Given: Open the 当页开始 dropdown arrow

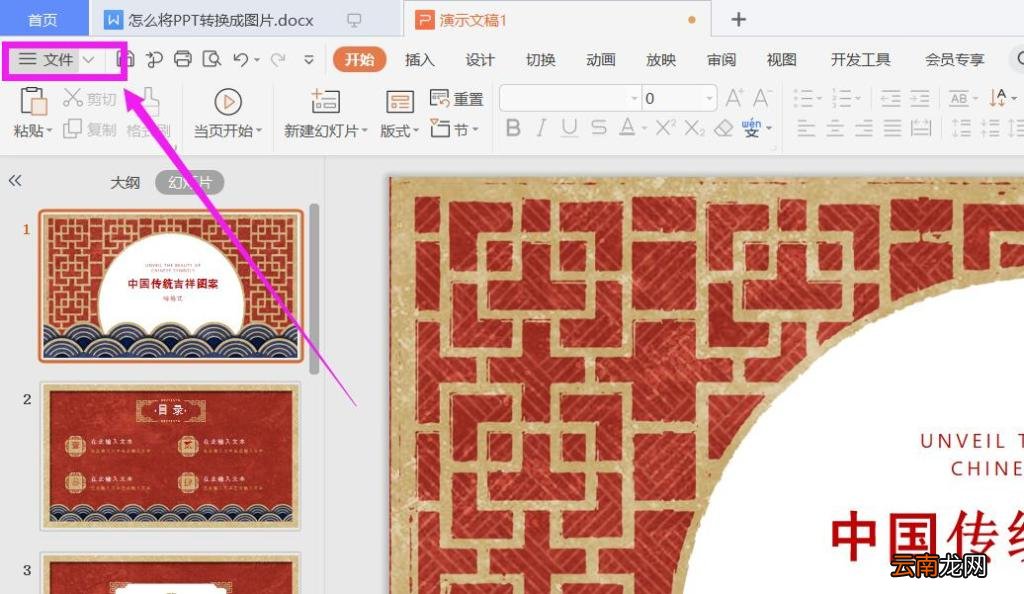Looking at the screenshot, I should 259,131.
